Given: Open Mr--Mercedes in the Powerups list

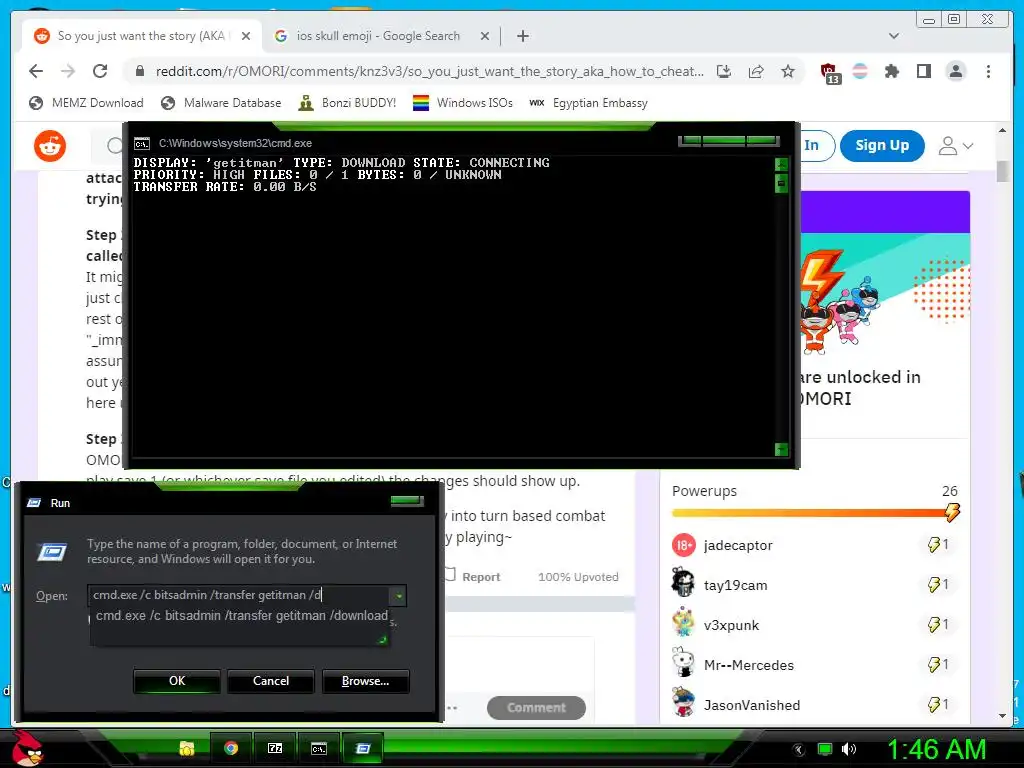Looking at the screenshot, I should click(748, 665).
